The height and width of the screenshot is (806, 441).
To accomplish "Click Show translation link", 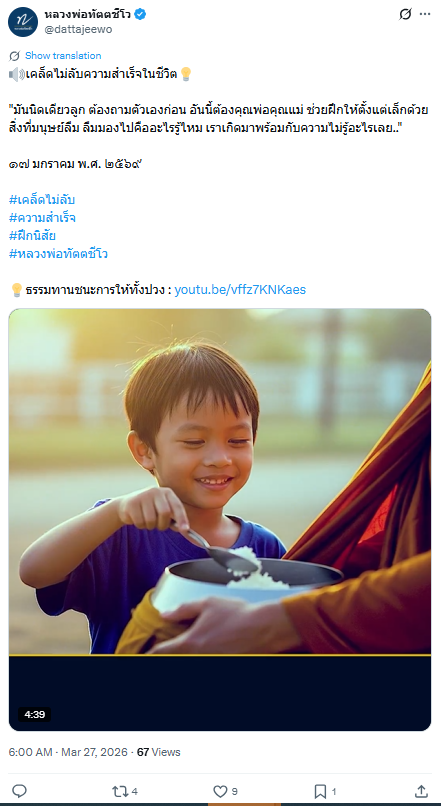I will click(63, 56).
